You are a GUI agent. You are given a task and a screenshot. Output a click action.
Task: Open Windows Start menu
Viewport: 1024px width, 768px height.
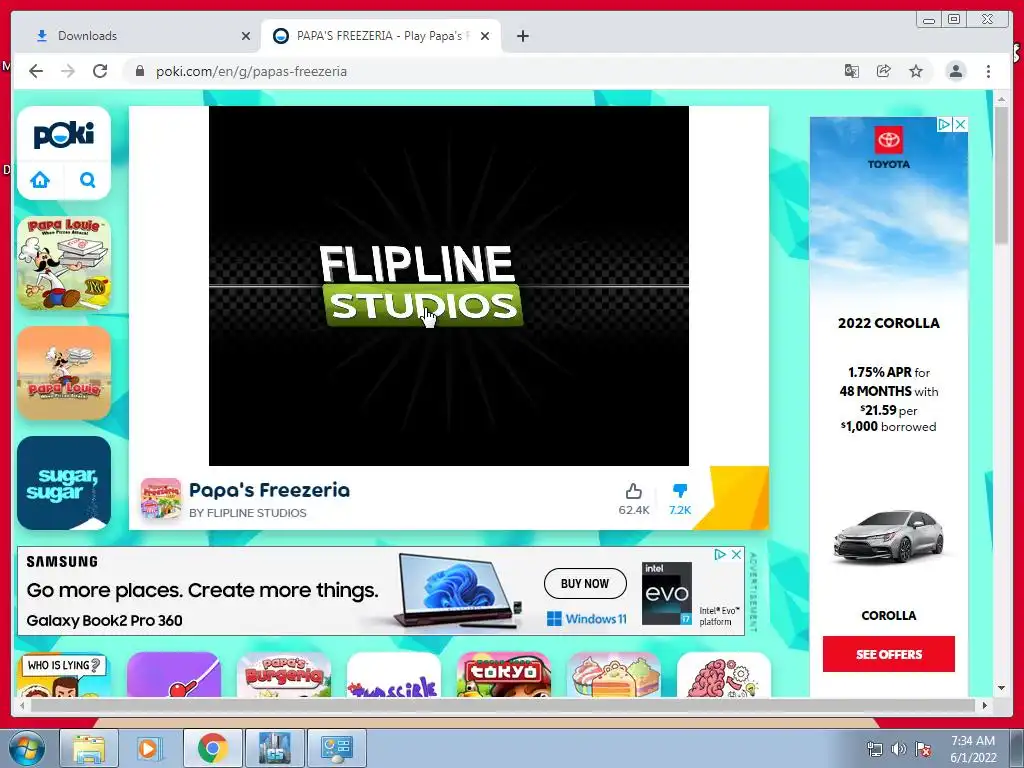(26, 748)
